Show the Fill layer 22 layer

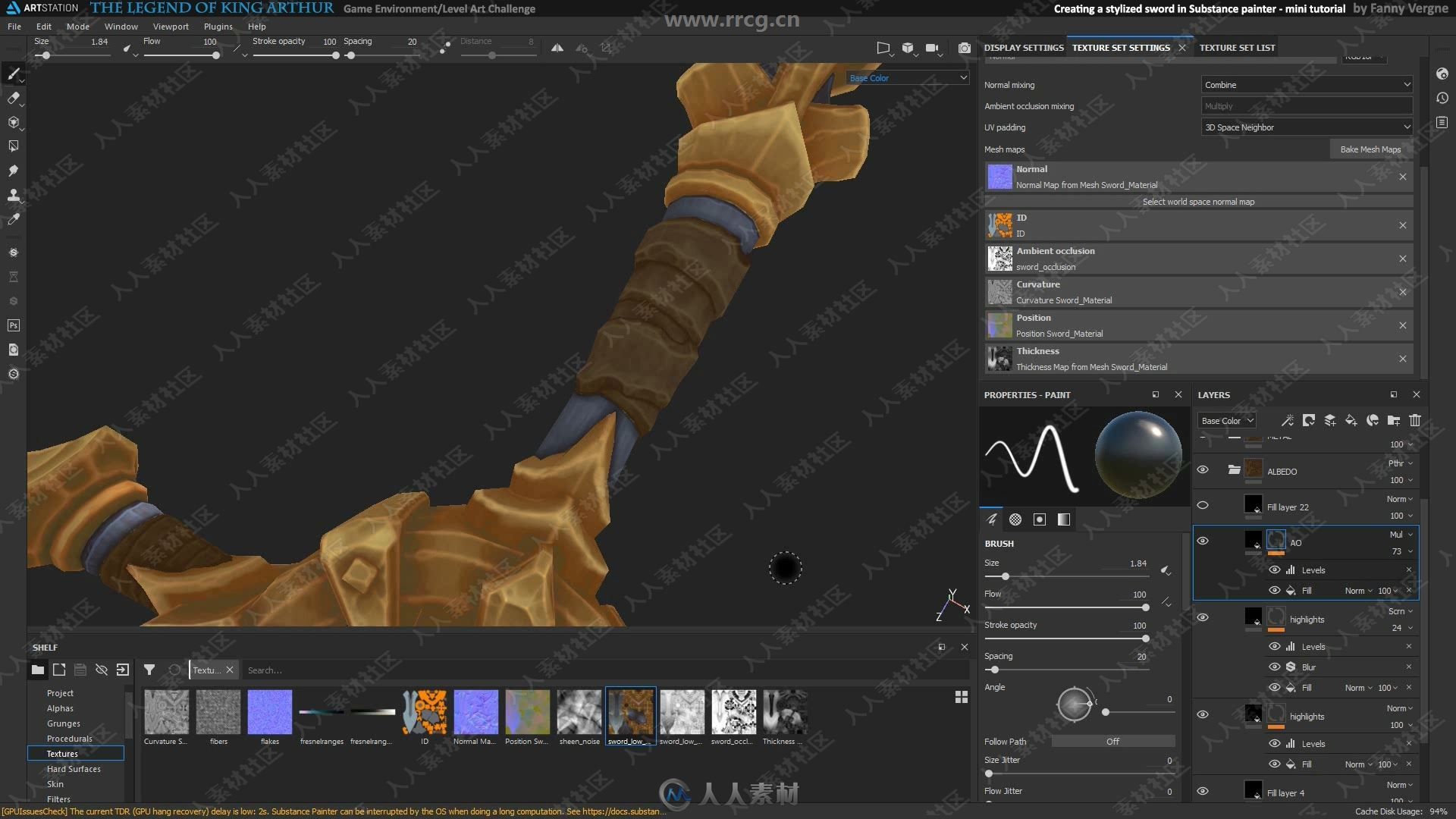(1203, 506)
